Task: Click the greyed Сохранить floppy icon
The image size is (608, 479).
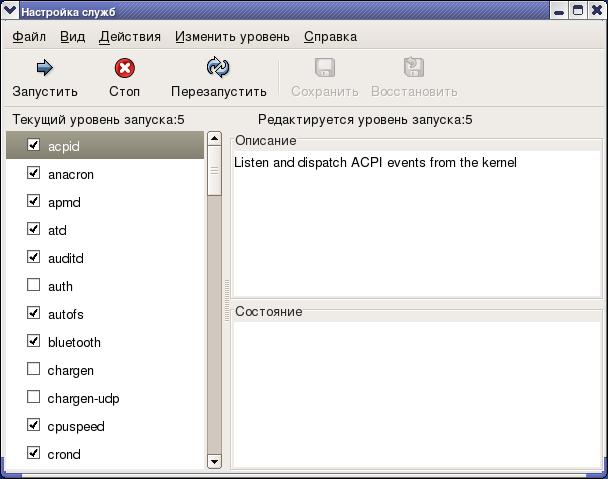Action: point(325,67)
